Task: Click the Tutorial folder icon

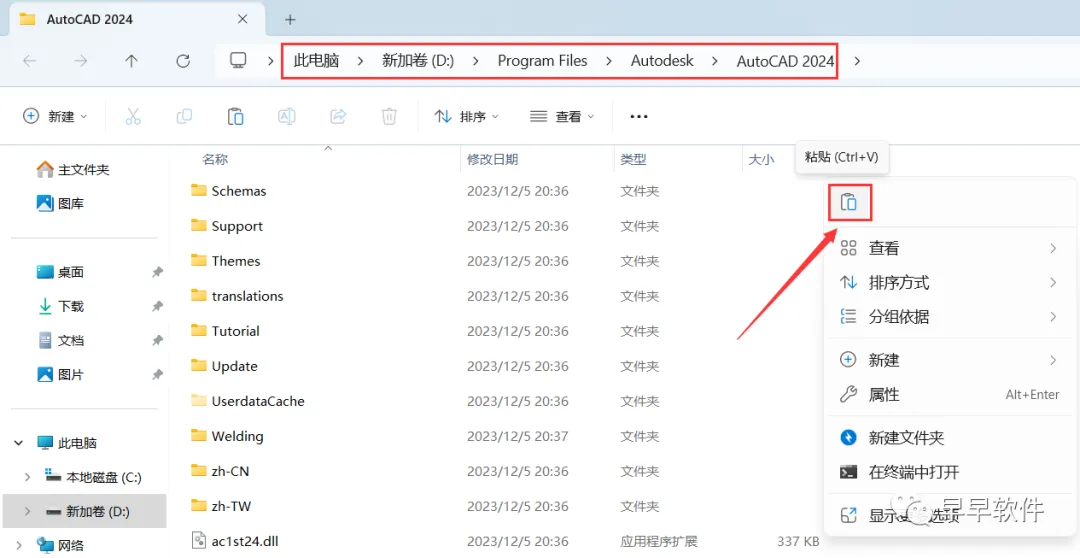Action: [x=199, y=331]
